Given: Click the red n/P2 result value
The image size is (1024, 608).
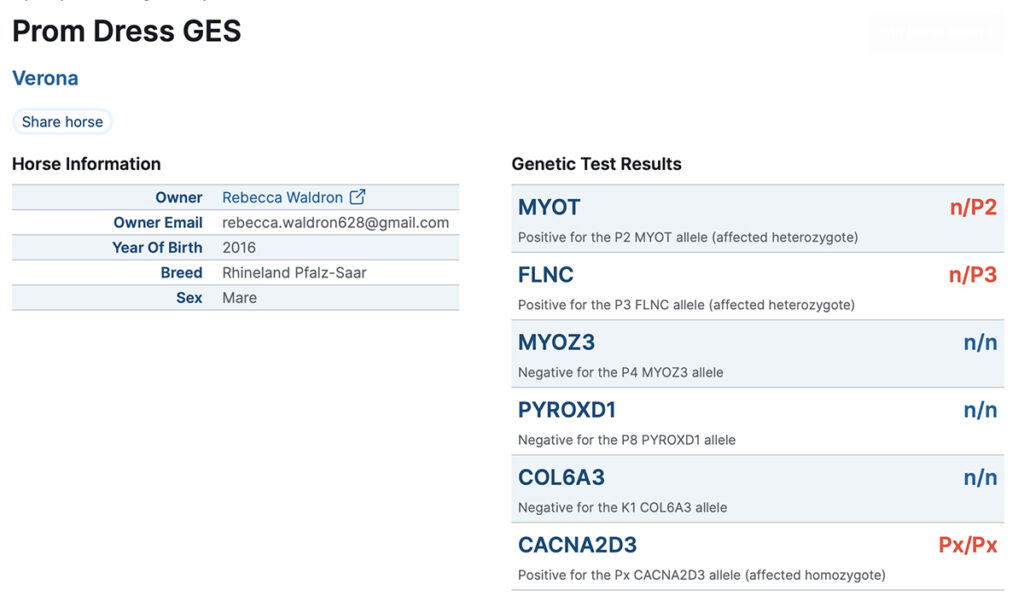Looking at the screenshot, I should [973, 208].
